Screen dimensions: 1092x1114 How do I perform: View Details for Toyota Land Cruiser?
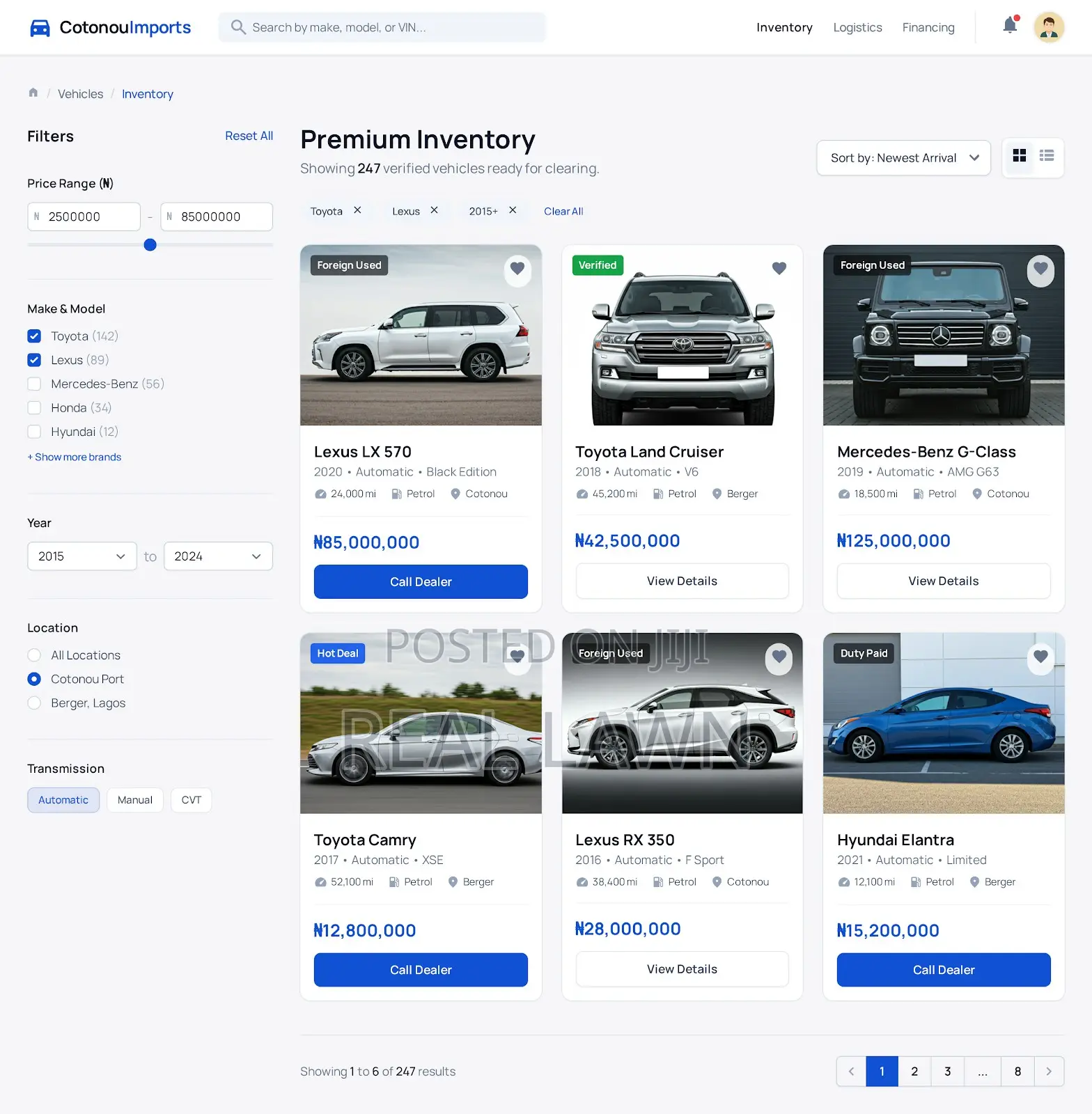point(682,581)
